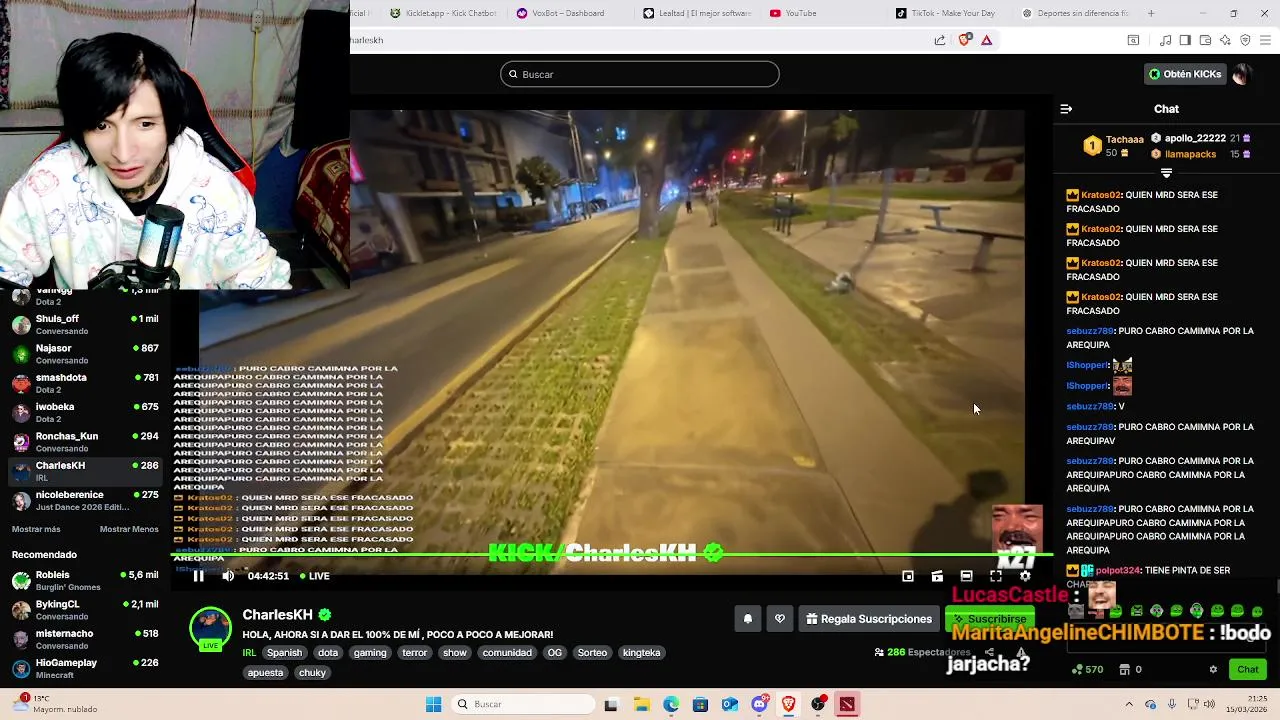
Task: Pause the live stream video
Action: point(198,576)
